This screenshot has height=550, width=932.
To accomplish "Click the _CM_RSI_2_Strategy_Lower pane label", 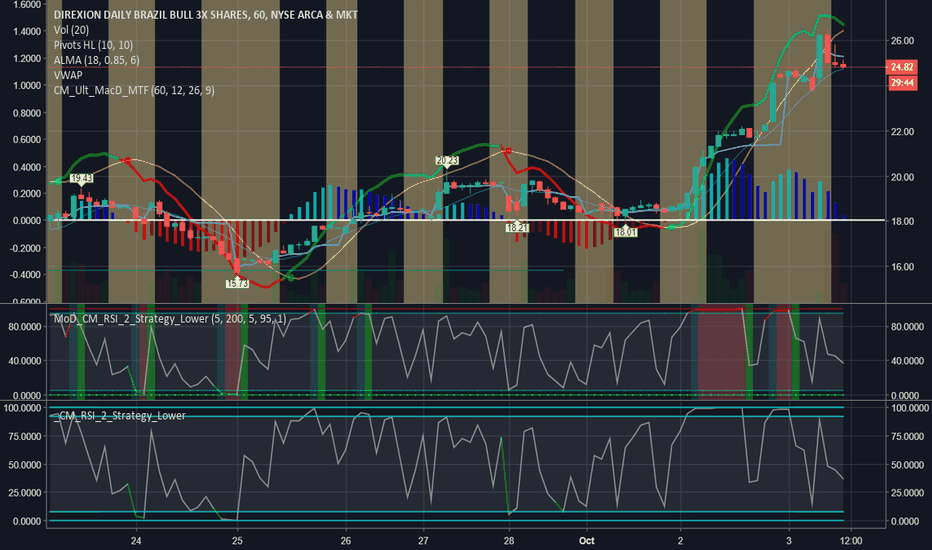I will pyautogui.click(x=119, y=416).
